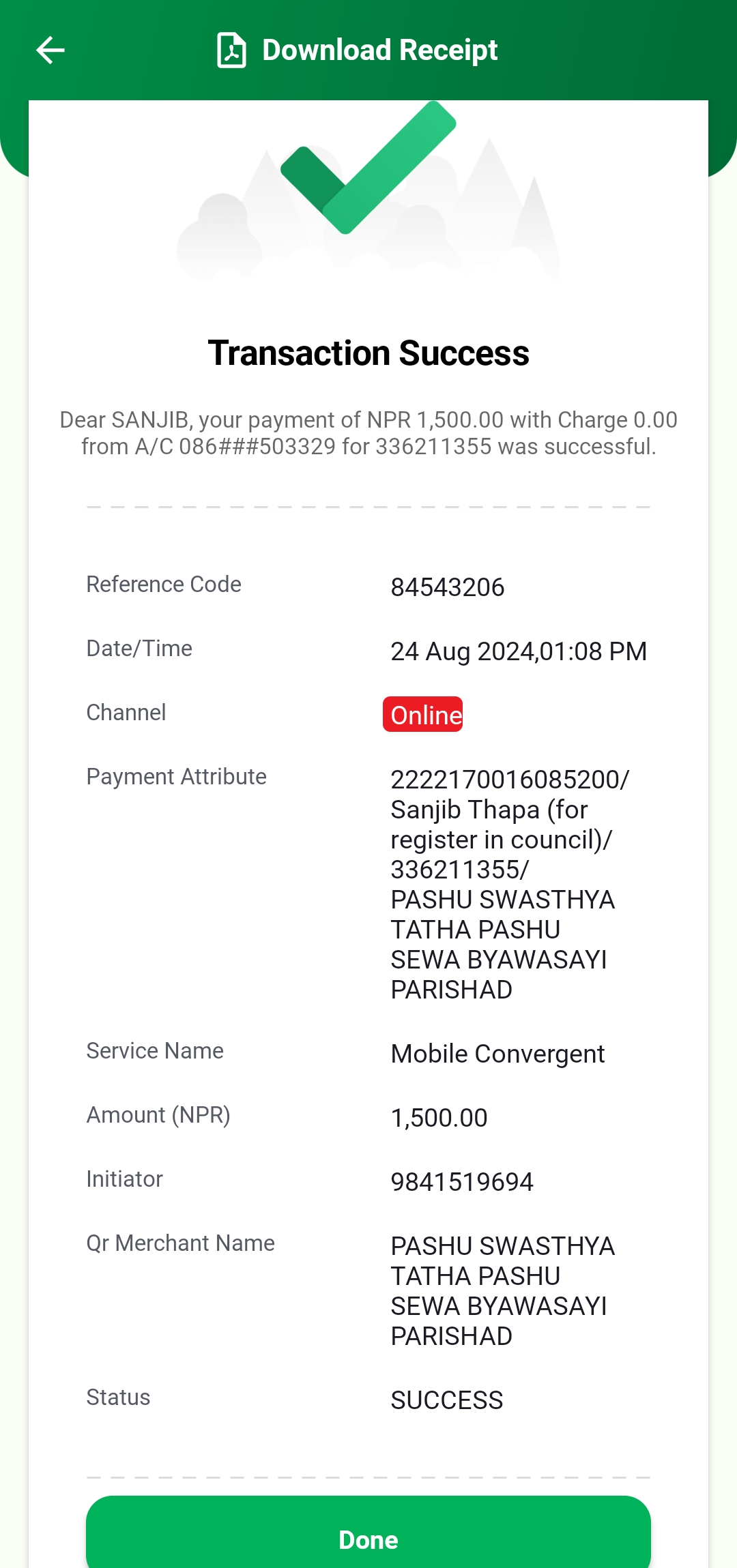Tap the Transaction Success heading
Viewport: 737px width, 1568px height.
[369, 353]
